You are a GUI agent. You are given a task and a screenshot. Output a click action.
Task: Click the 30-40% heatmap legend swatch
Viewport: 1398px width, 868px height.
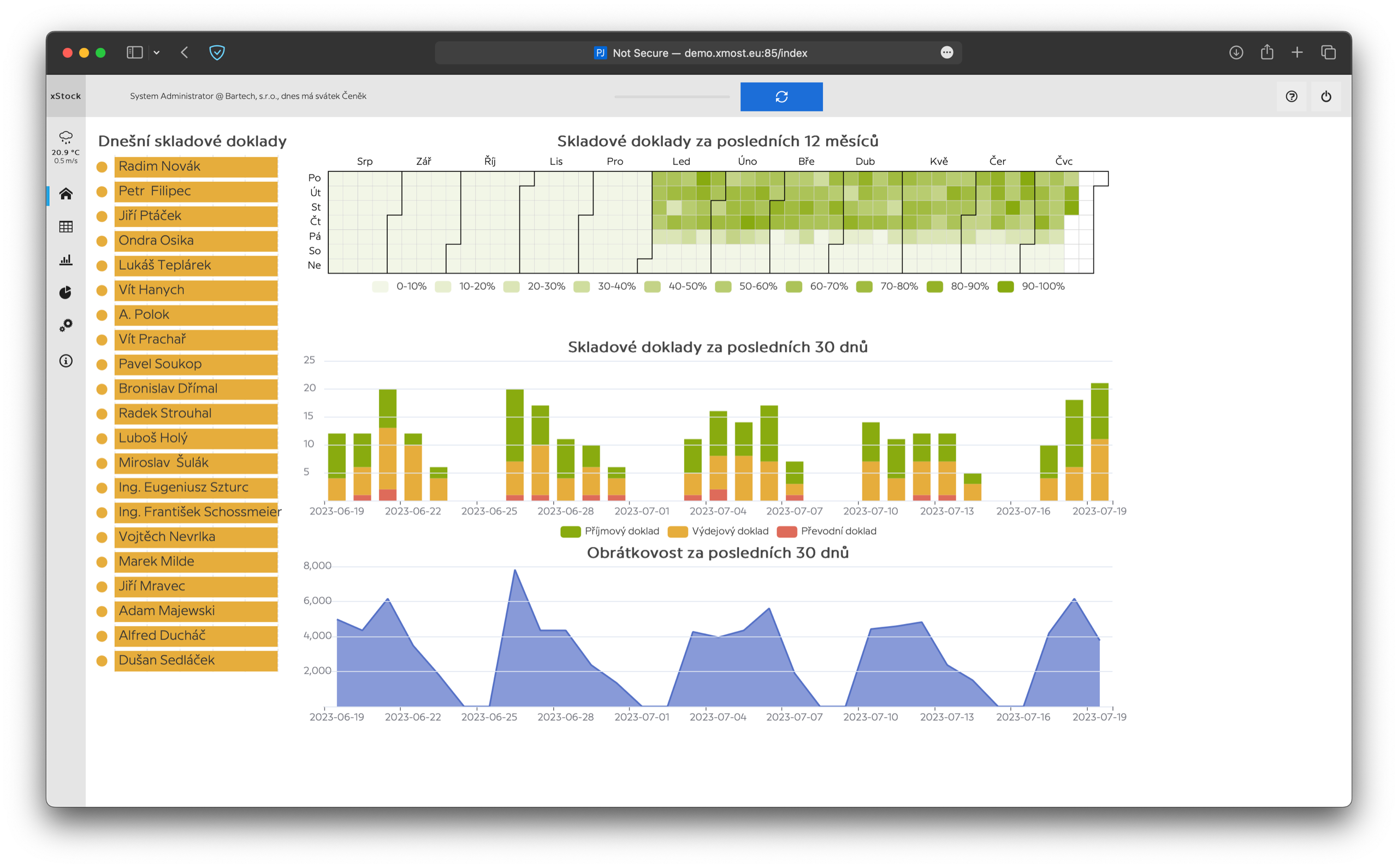pyautogui.click(x=582, y=287)
